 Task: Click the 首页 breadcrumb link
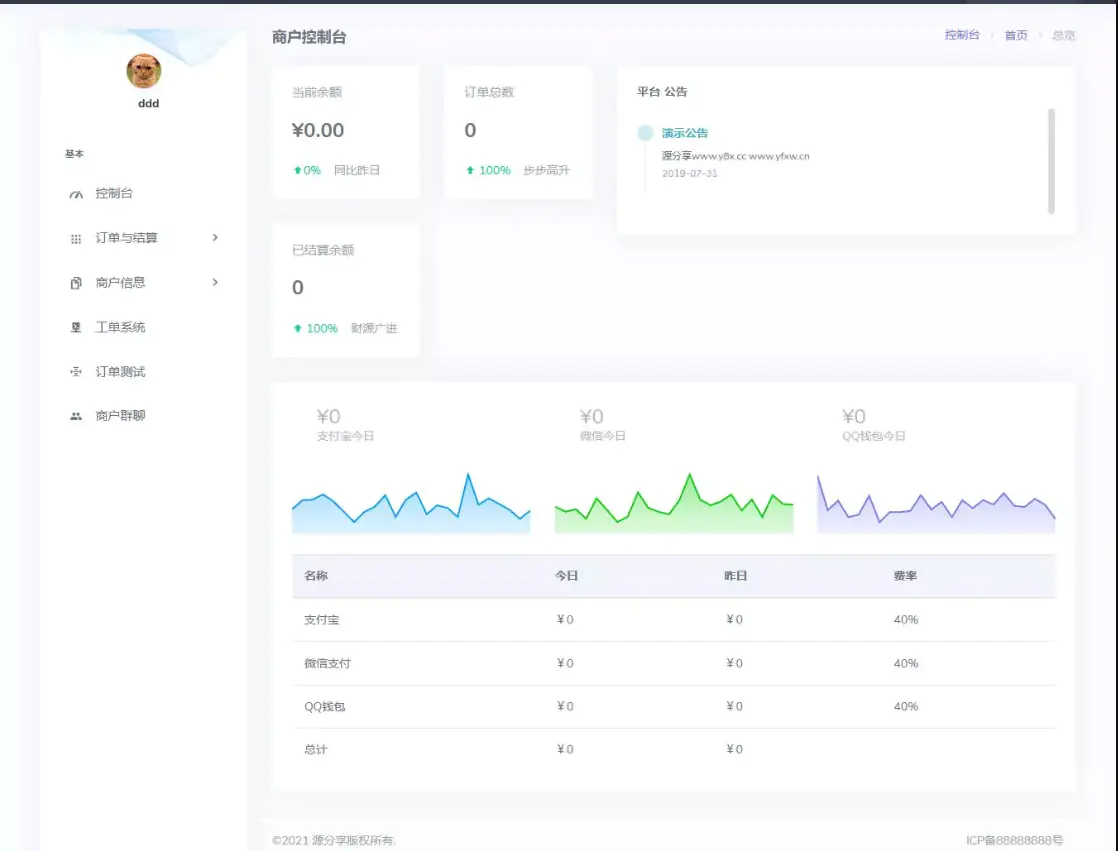tap(1016, 35)
